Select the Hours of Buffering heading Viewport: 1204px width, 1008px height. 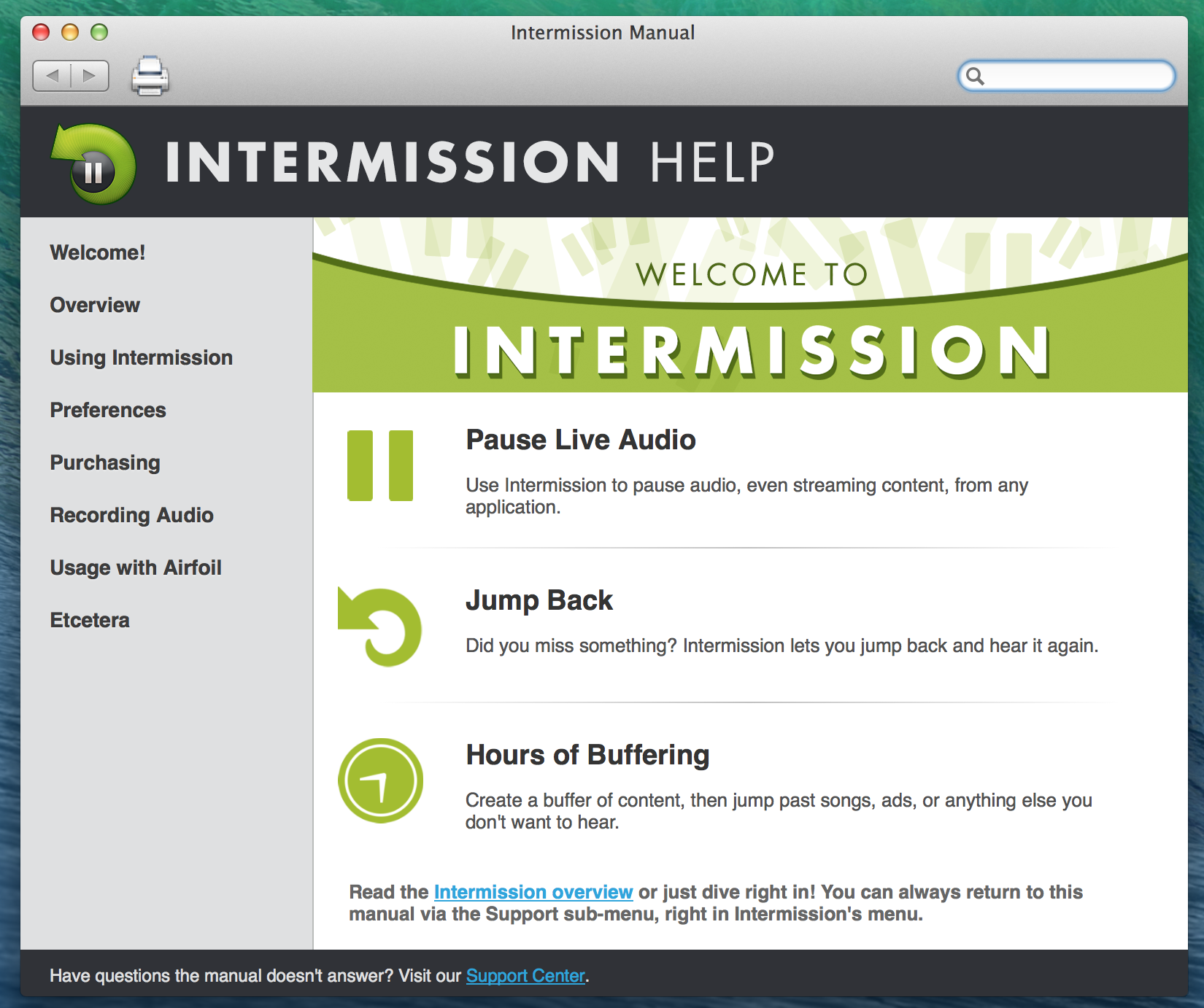click(x=587, y=755)
